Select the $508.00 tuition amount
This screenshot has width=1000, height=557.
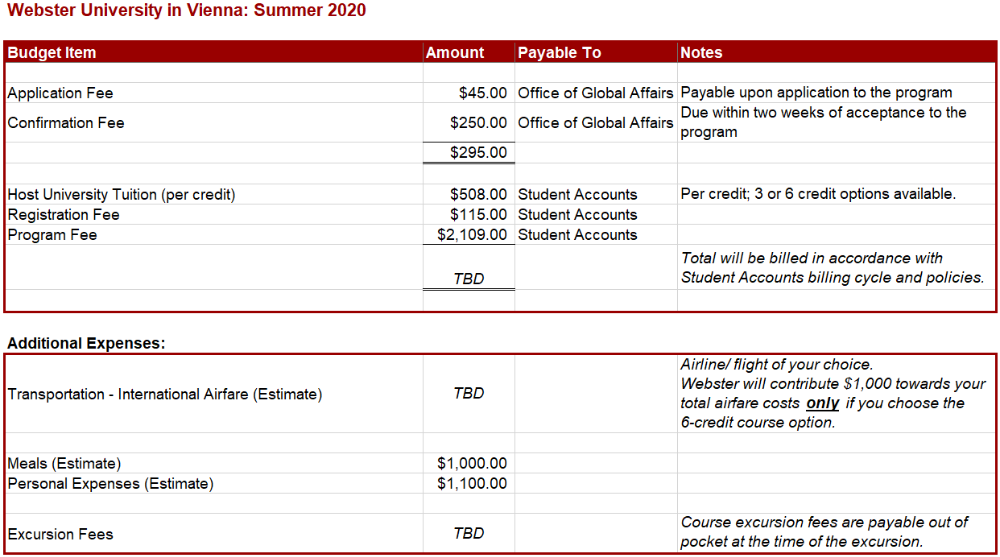[x=478, y=195]
